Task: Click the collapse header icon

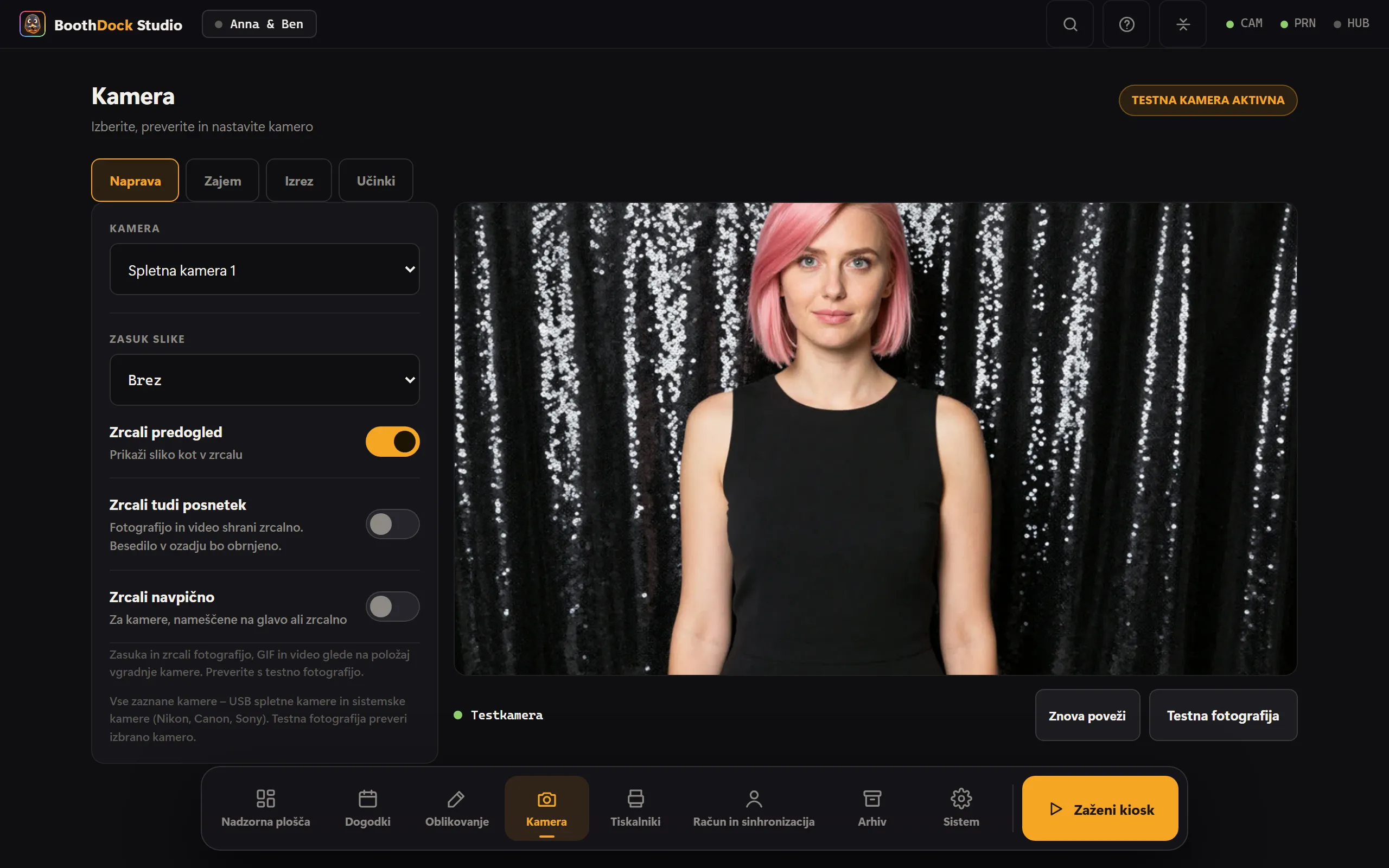Action: click(x=1182, y=24)
